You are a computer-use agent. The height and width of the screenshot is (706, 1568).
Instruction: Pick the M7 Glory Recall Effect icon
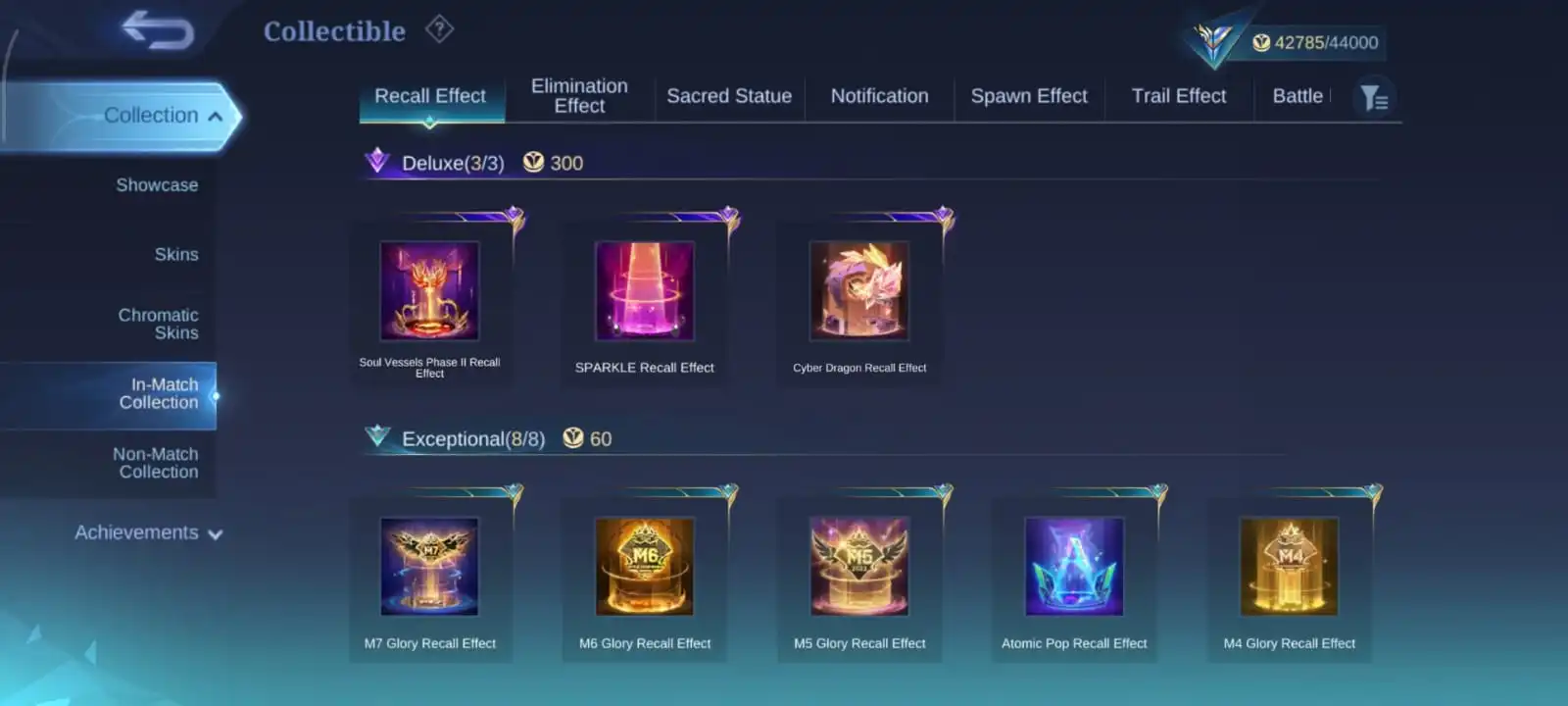[430, 567]
